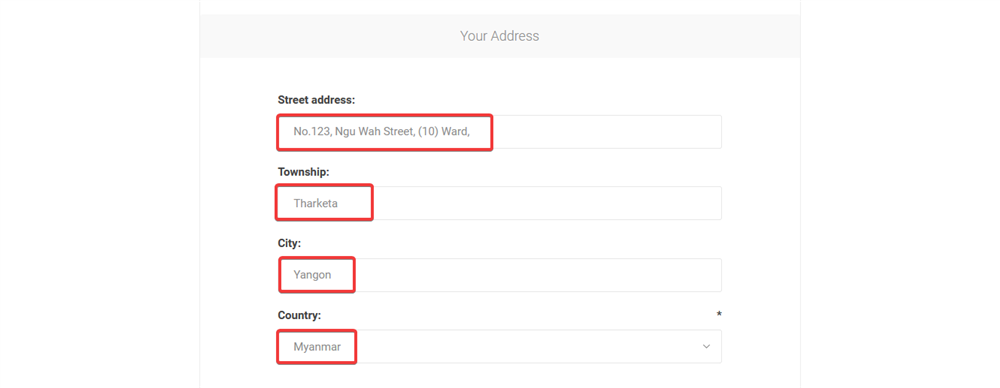Click the required asterisk above Country field

(719, 315)
